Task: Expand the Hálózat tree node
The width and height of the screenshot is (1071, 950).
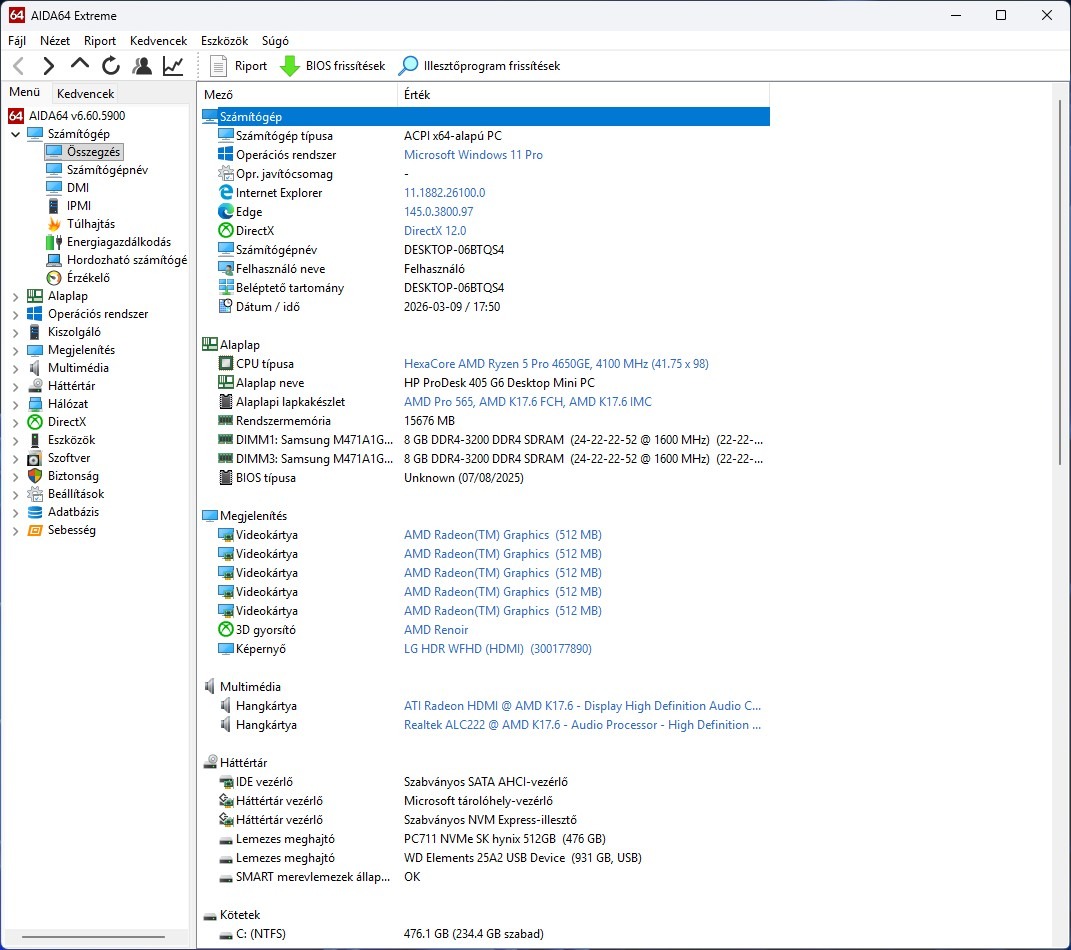Action: point(15,404)
